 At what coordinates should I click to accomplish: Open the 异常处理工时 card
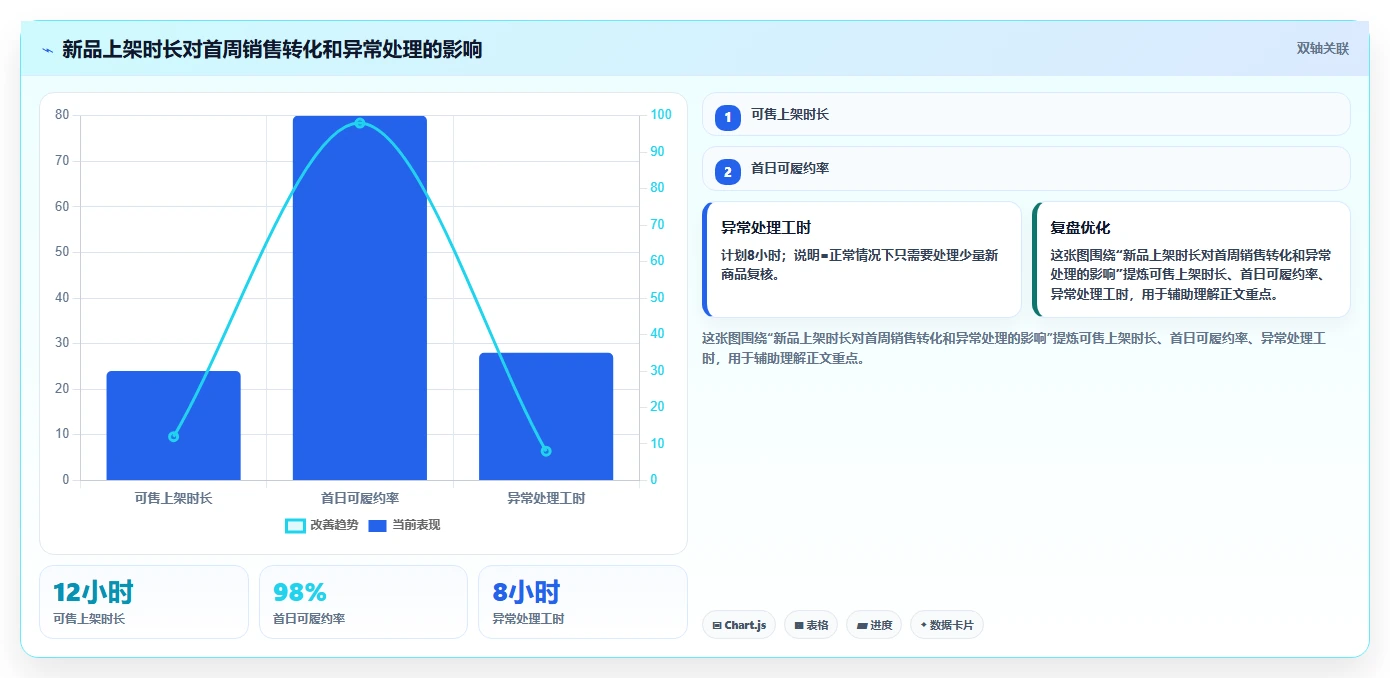tap(862, 259)
